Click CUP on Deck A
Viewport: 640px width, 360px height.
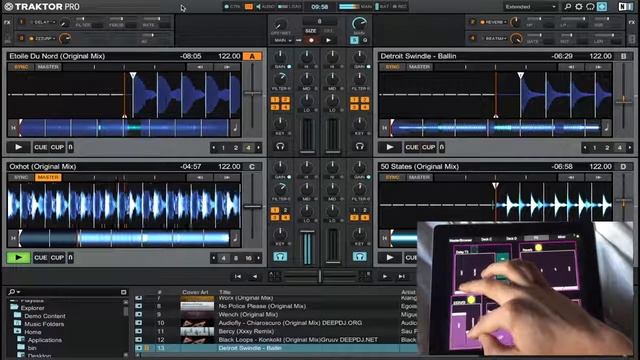57,147
